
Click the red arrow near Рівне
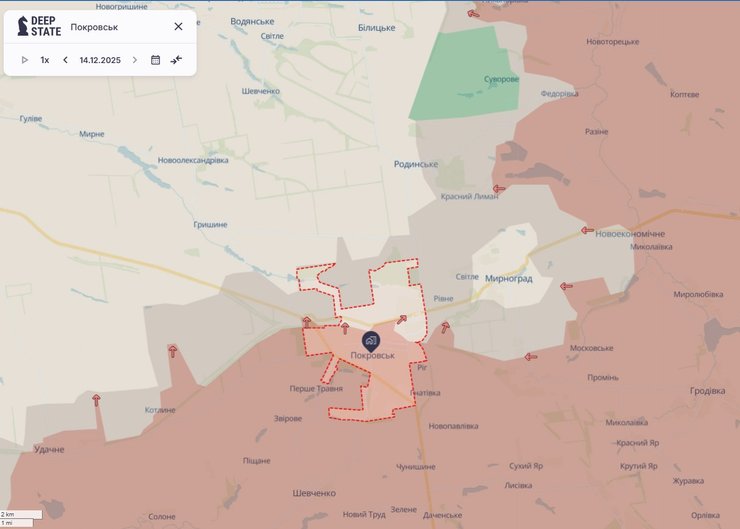tap(444, 326)
